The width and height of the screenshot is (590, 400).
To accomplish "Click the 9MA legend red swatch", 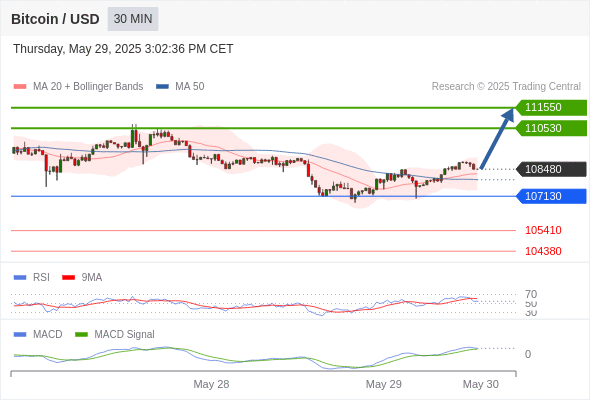I will click(68, 278).
